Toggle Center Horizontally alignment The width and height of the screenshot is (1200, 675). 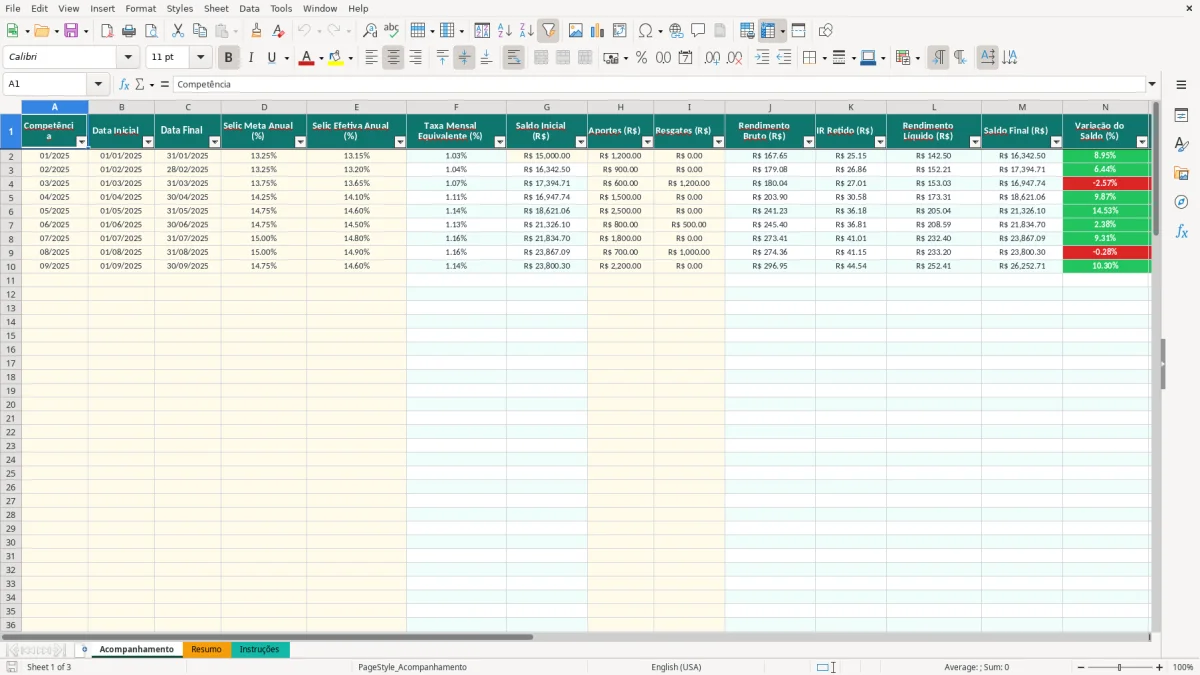393,58
